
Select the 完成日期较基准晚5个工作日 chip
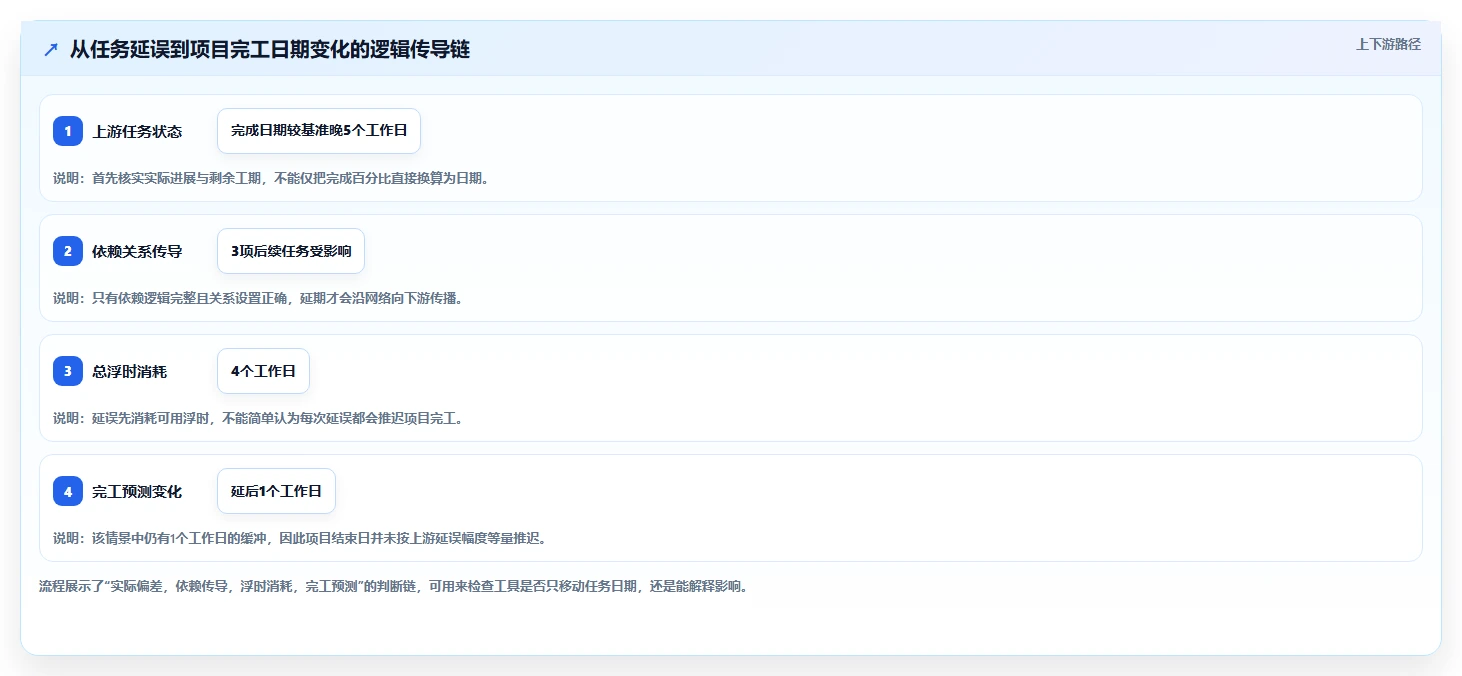[319, 131]
